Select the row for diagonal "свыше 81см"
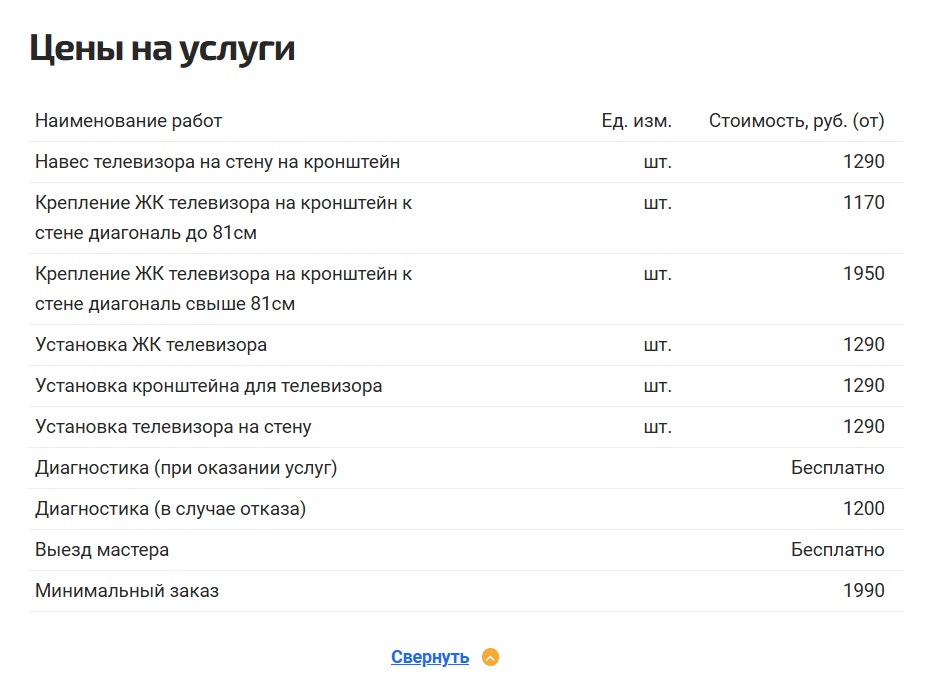This screenshot has height=691, width=925. [x=224, y=289]
